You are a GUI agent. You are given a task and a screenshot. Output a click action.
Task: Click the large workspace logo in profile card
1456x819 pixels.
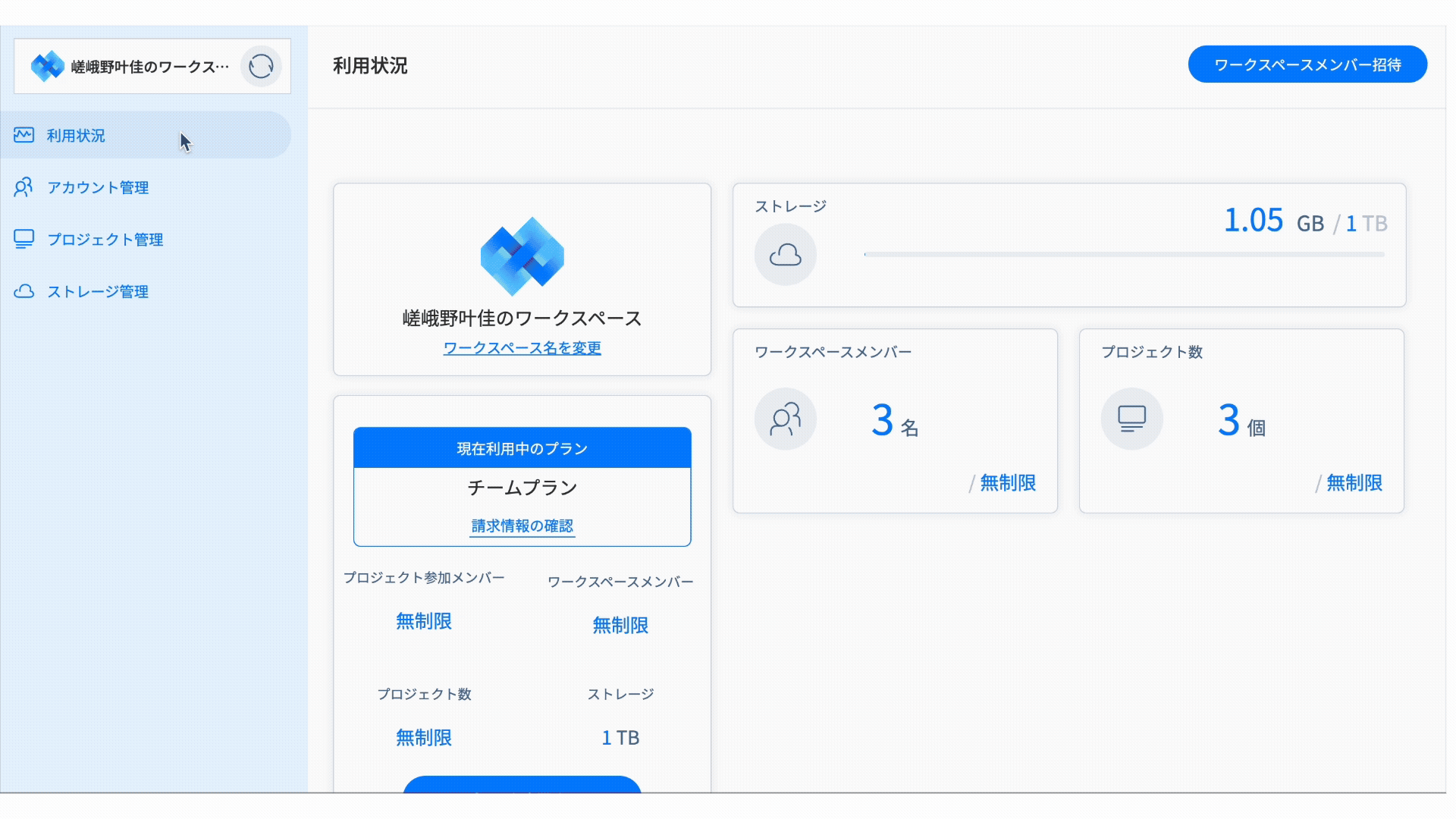click(522, 256)
